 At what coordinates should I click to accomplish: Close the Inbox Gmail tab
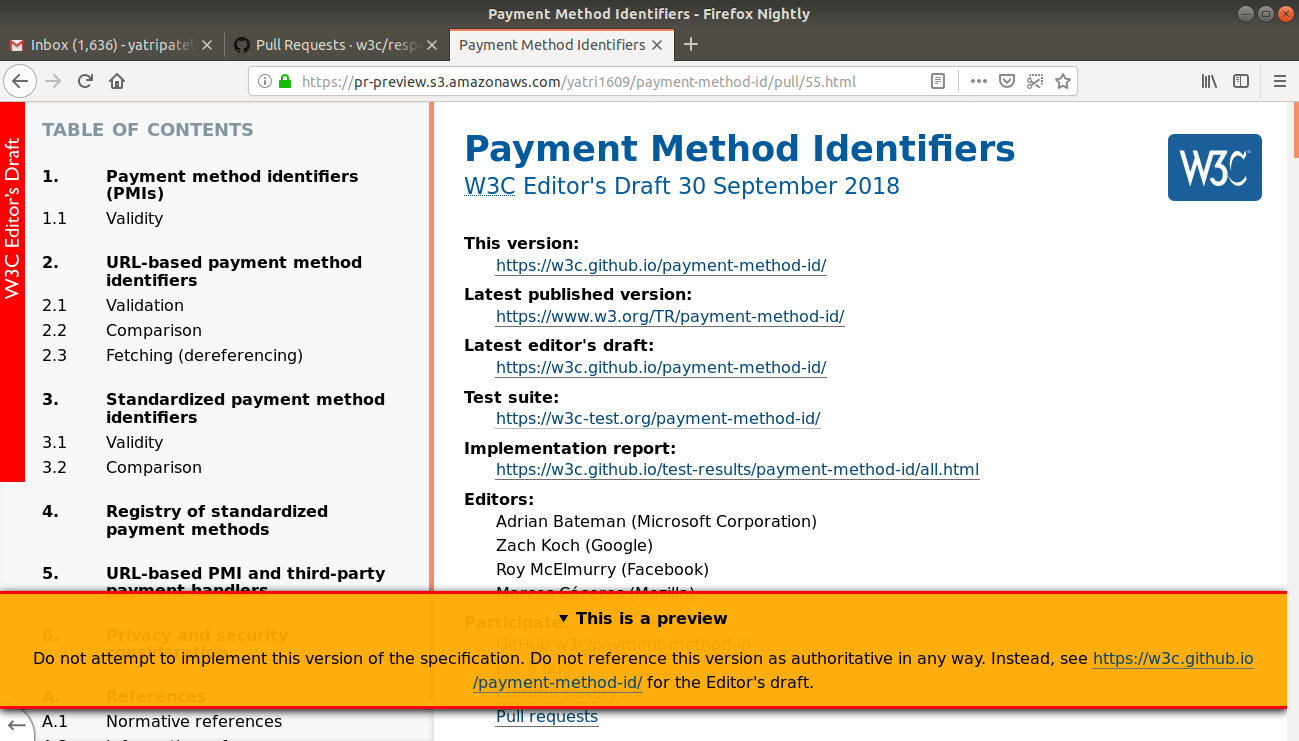[x=207, y=45]
